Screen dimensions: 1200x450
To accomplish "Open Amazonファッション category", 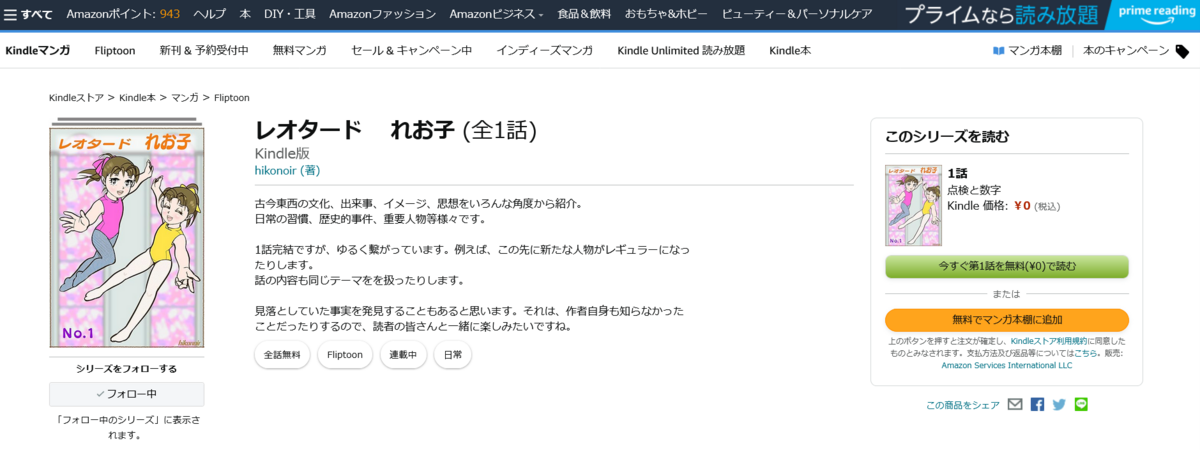I will [x=382, y=14].
